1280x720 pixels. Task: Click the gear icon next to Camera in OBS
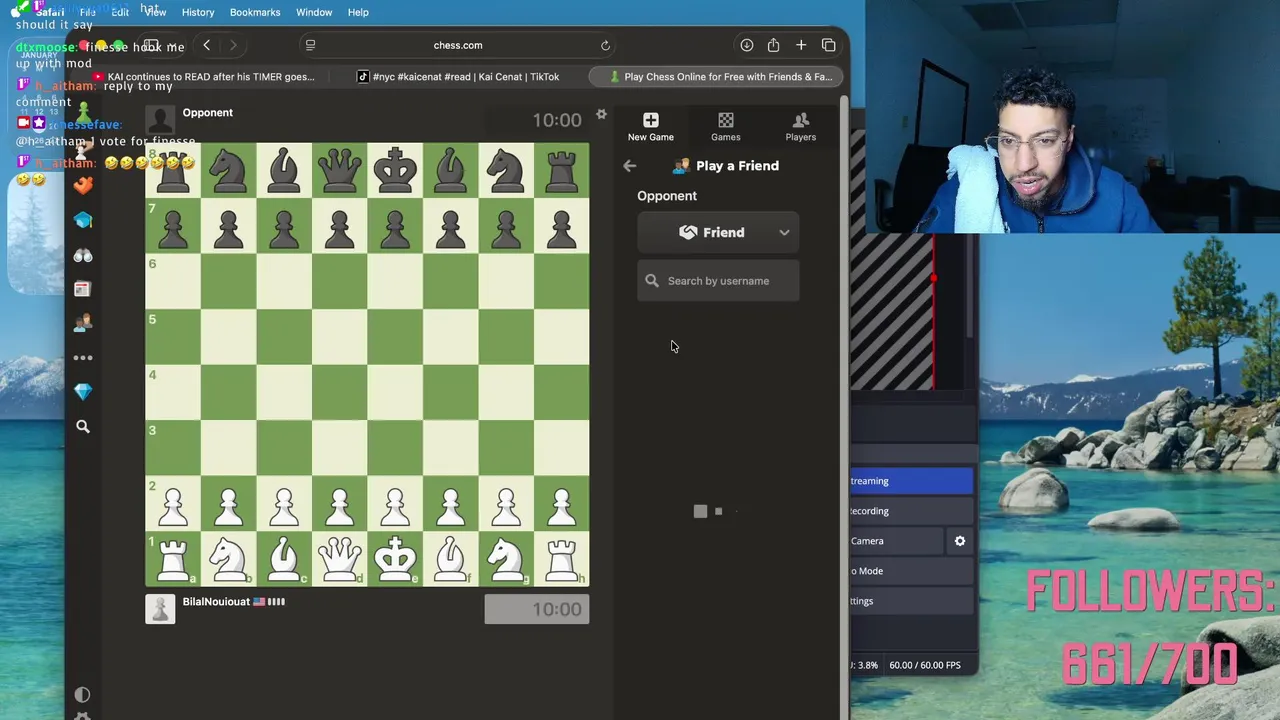click(x=960, y=541)
